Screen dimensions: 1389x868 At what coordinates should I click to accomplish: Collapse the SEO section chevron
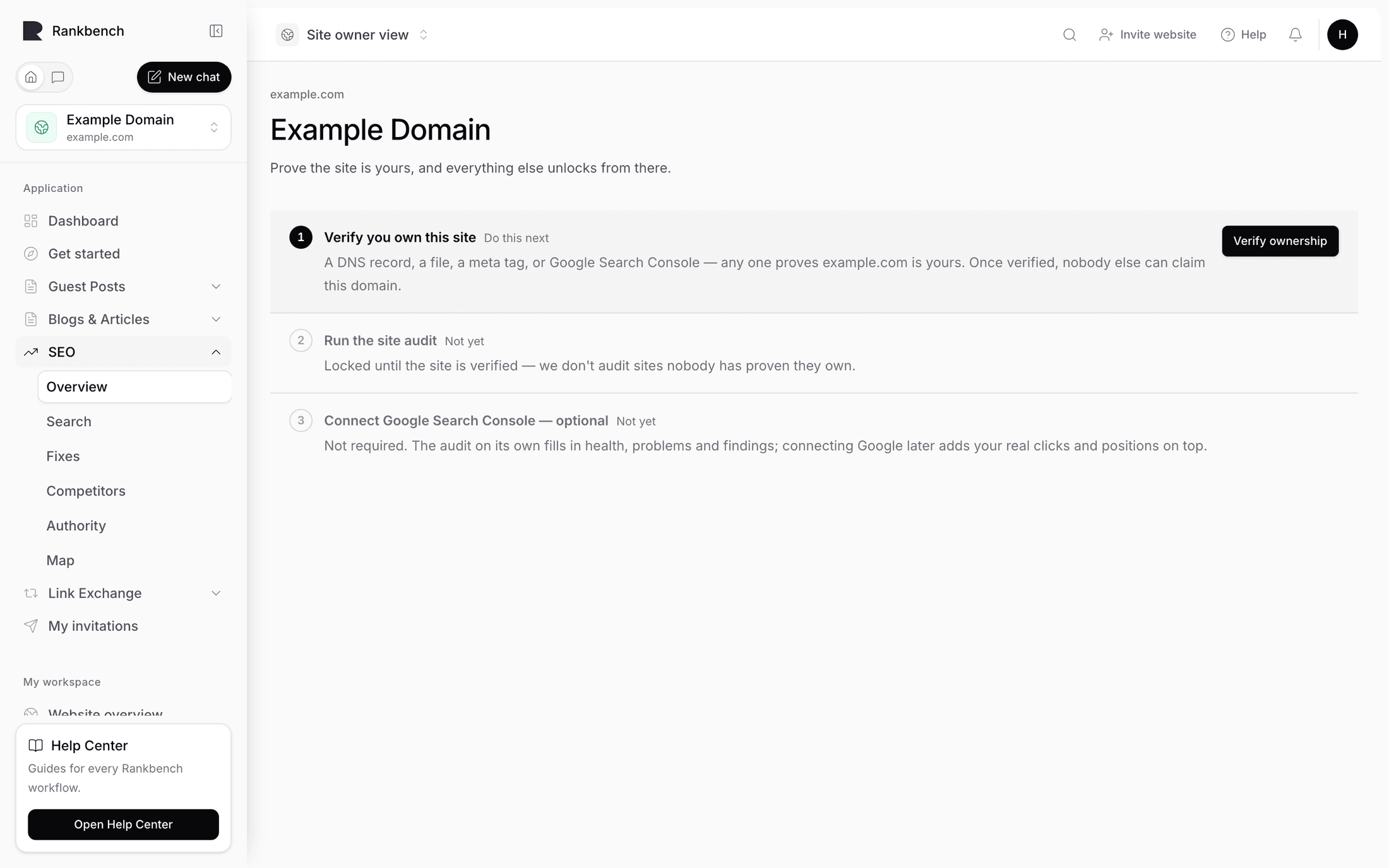pyautogui.click(x=216, y=352)
